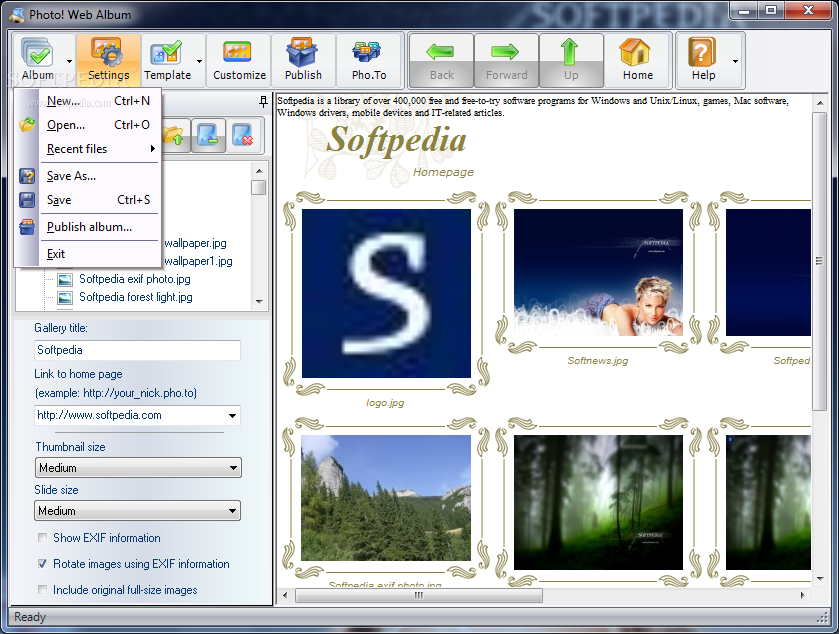Click the remove image minus icon
The image size is (839, 634).
tap(208, 135)
